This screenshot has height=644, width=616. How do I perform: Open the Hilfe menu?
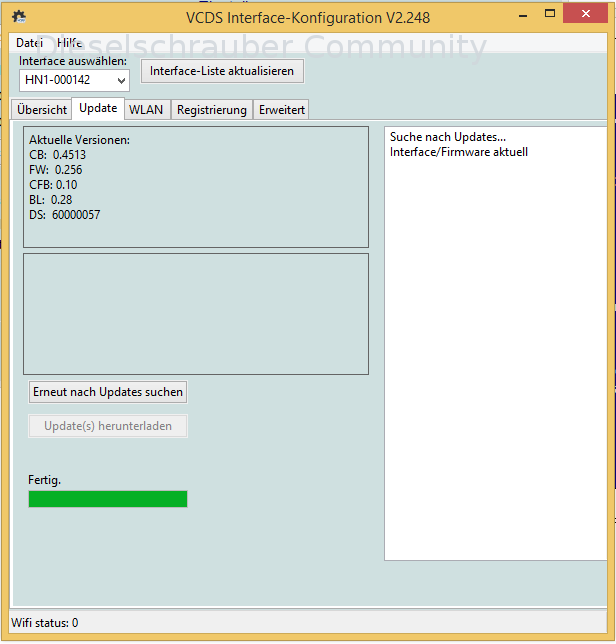(x=69, y=43)
